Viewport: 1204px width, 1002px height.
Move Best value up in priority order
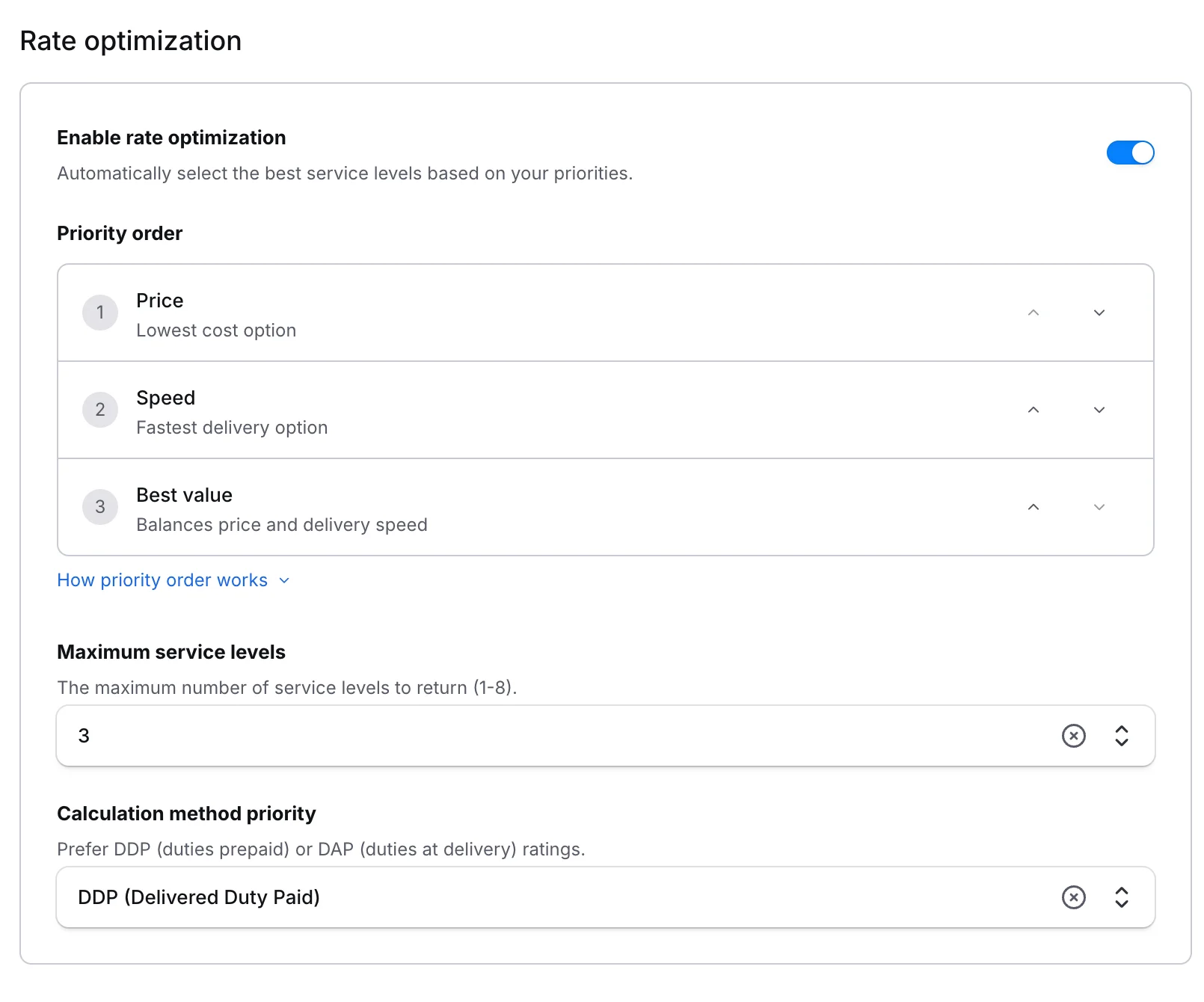tap(1033, 507)
